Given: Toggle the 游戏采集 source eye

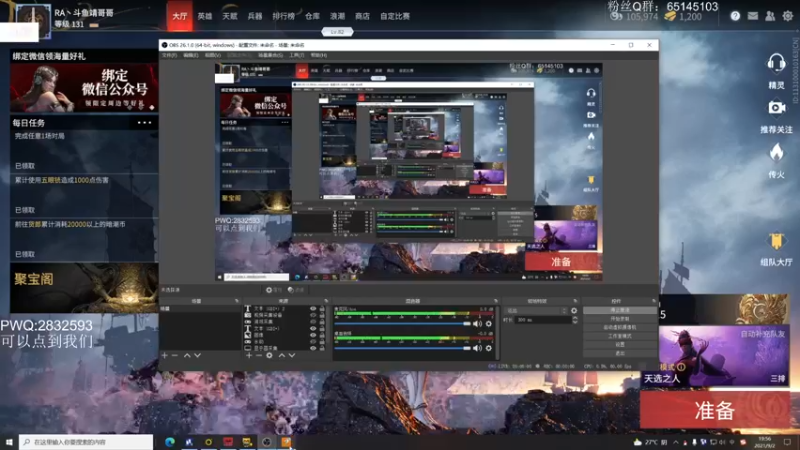Looking at the screenshot, I should pyautogui.click(x=313, y=322).
